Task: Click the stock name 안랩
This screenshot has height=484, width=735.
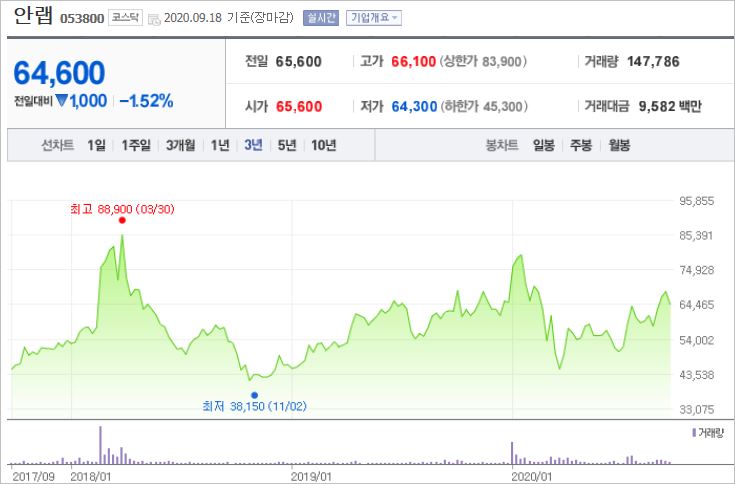Action: pos(33,16)
